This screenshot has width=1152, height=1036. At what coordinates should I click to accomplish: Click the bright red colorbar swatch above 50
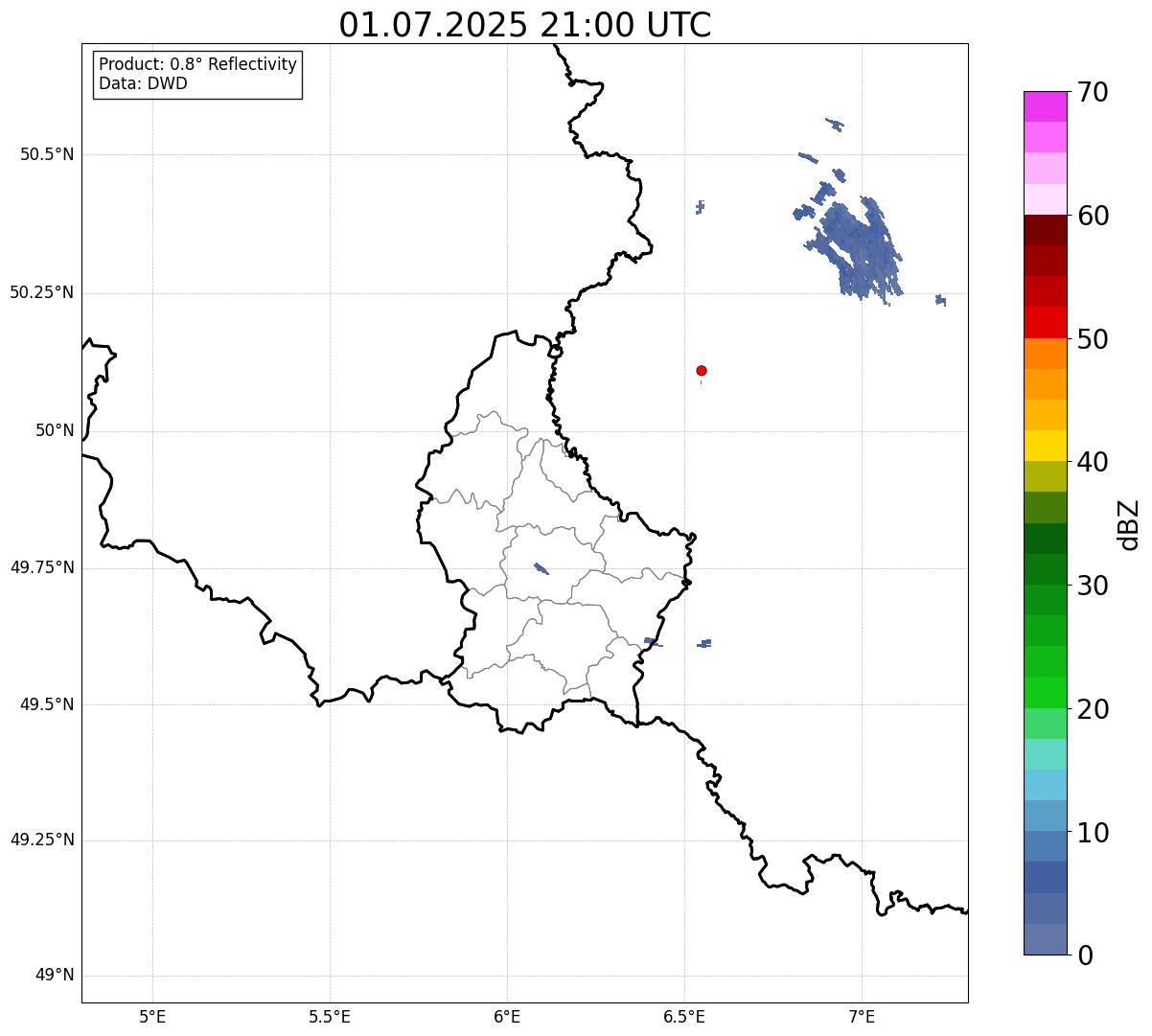[1046, 322]
